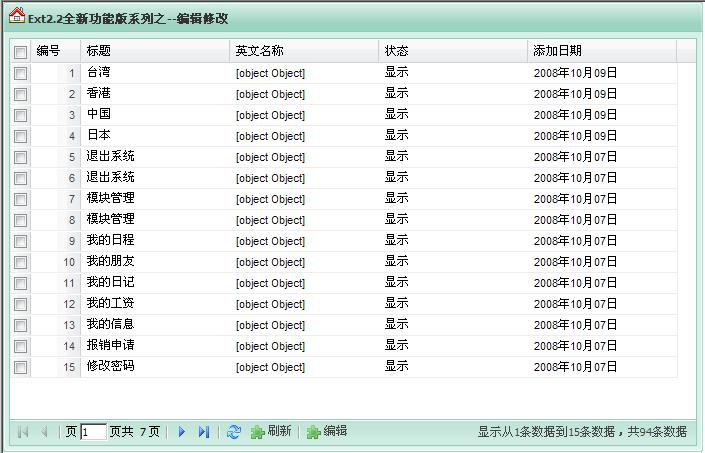Sort by the 状态 column header
Image resolution: width=705 pixels, height=453 pixels.
tap(453, 51)
